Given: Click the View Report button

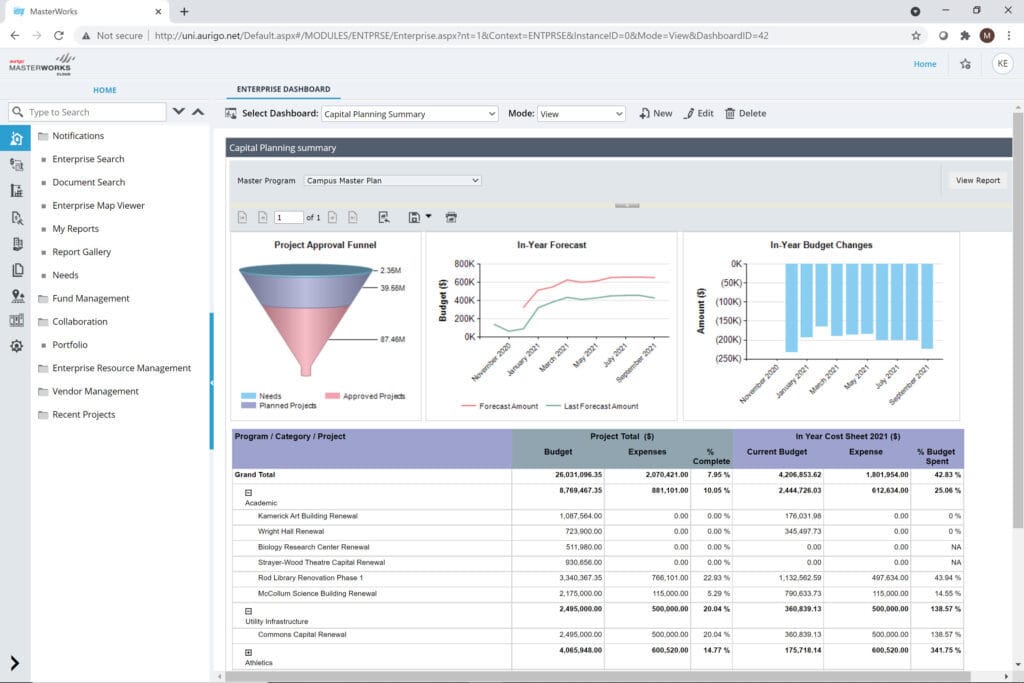Looking at the screenshot, I should tap(977, 181).
